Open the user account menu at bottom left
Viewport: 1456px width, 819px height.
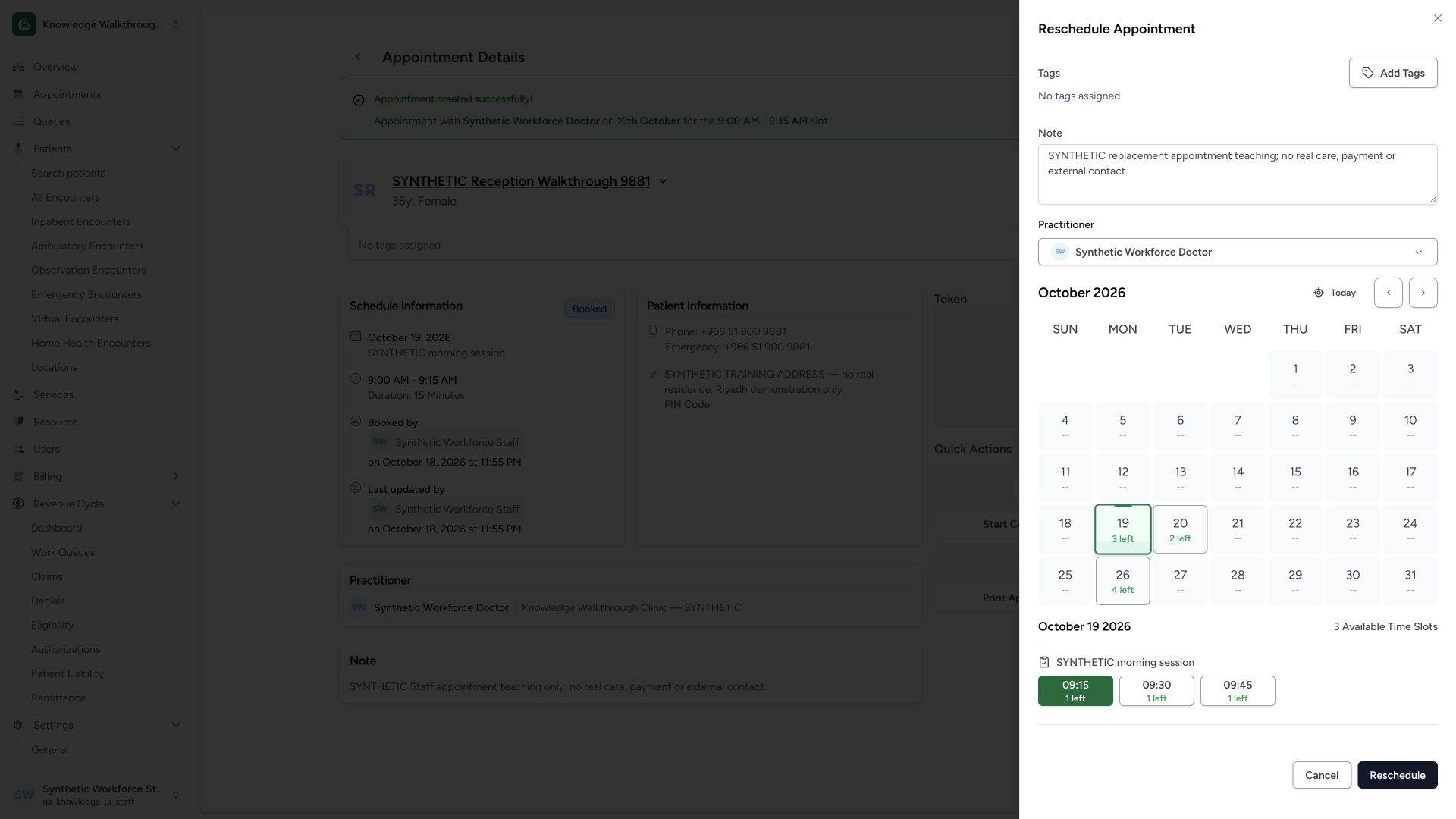[x=96, y=795]
